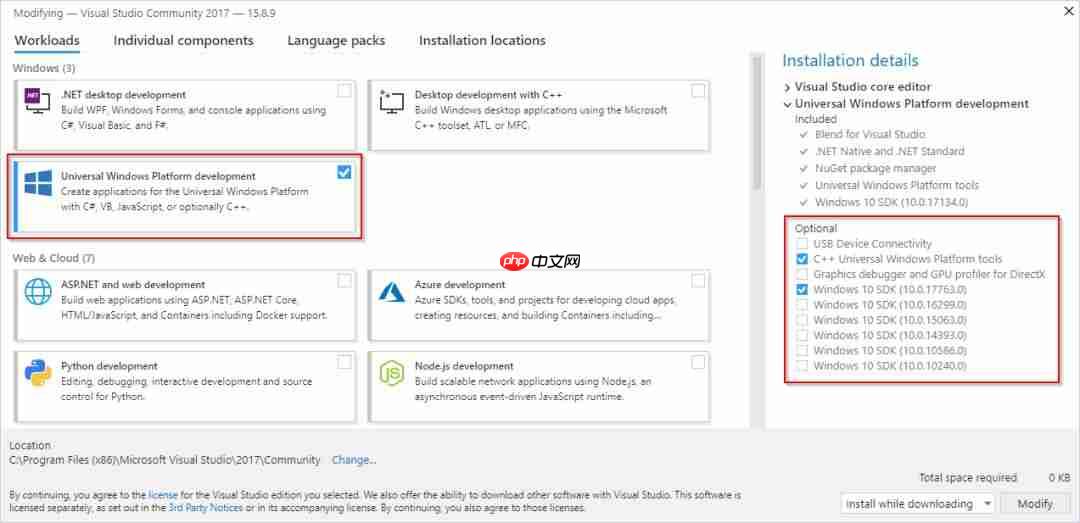Check Windows 10 SDK (10.0.10240.0)
The image size is (1080, 523).
point(802,365)
